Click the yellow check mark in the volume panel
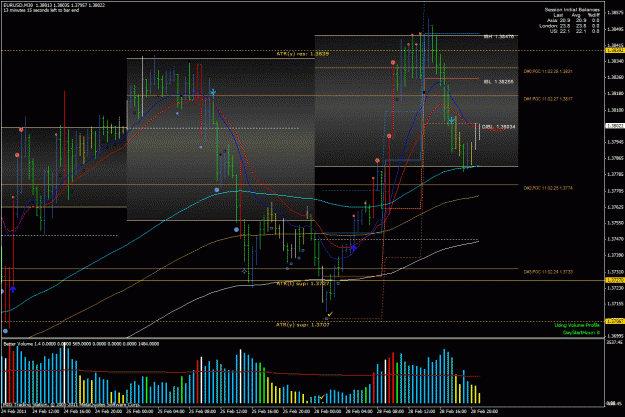 click(x=322, y=397)
